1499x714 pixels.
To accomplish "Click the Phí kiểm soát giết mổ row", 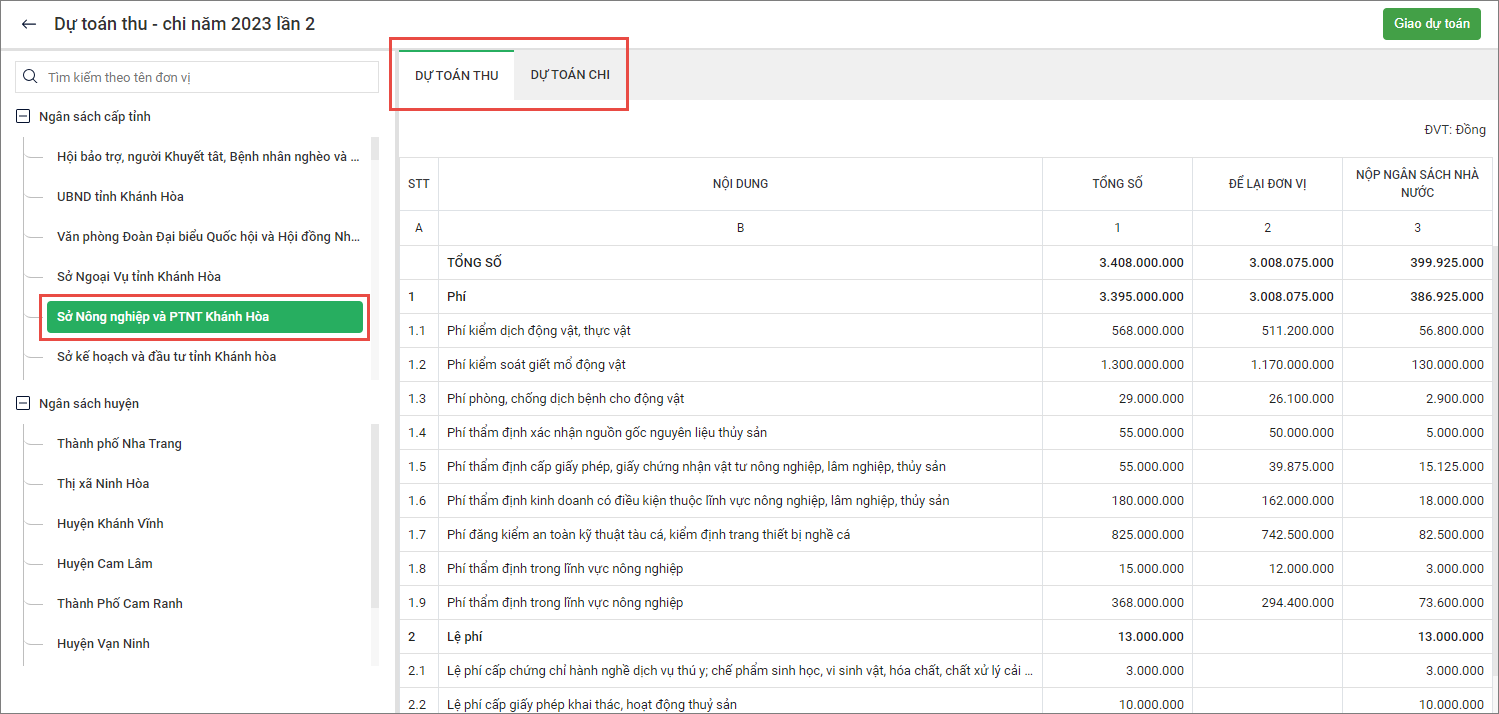I will (x=740, y=365).
